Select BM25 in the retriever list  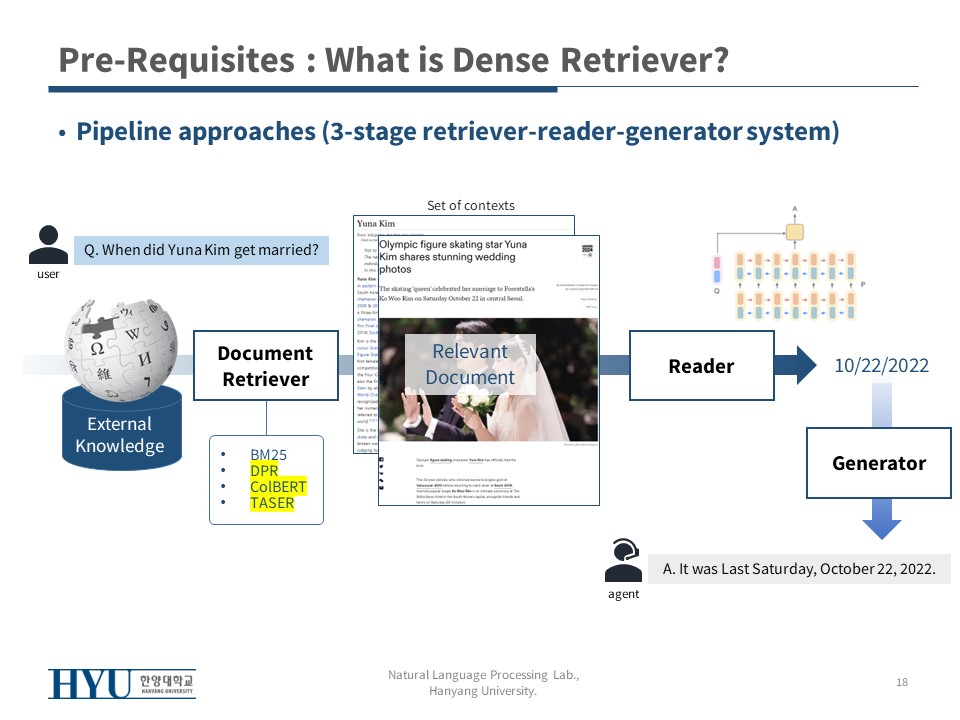268,455
